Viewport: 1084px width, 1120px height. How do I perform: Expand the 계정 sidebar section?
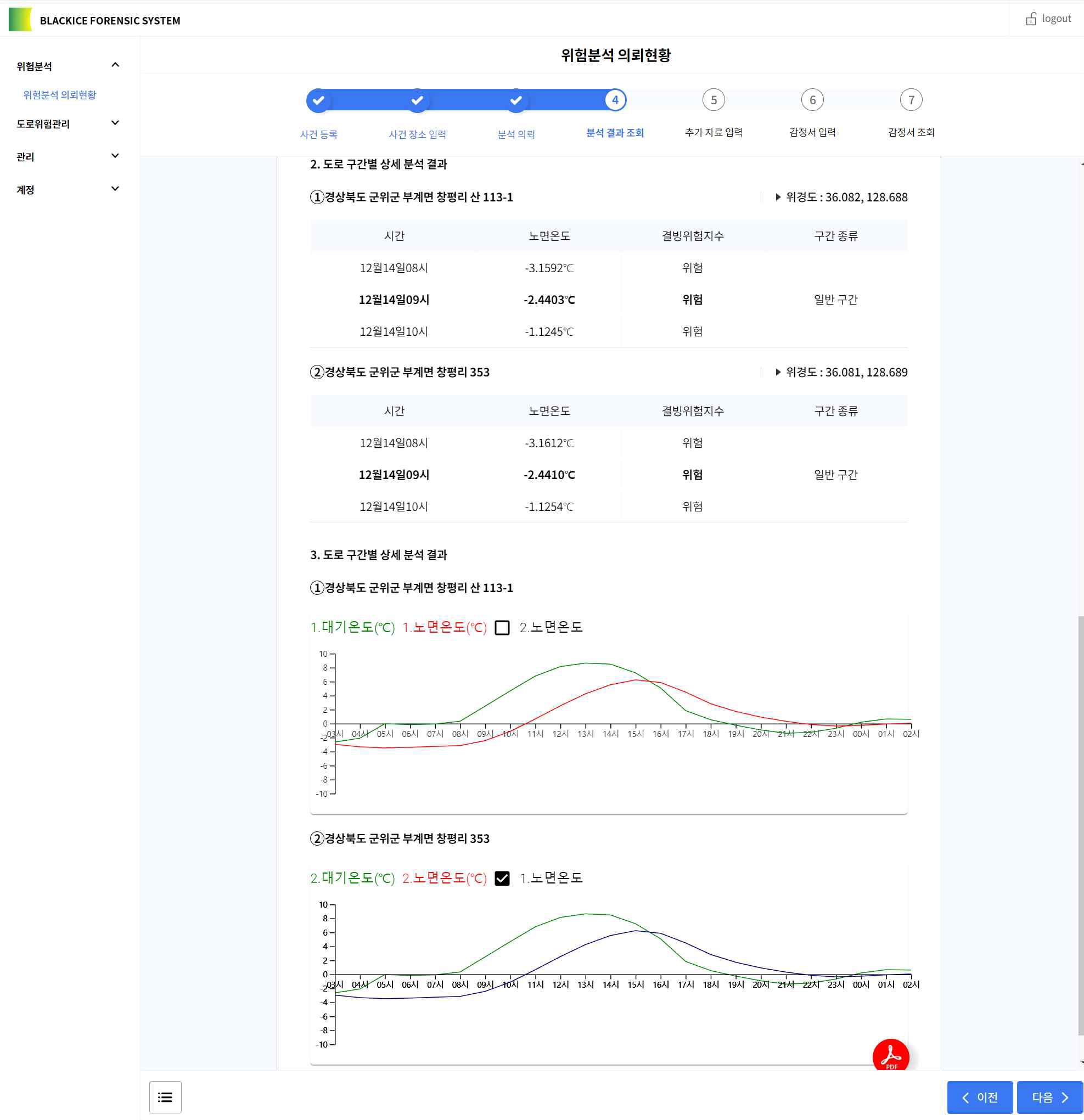(115, 189)
